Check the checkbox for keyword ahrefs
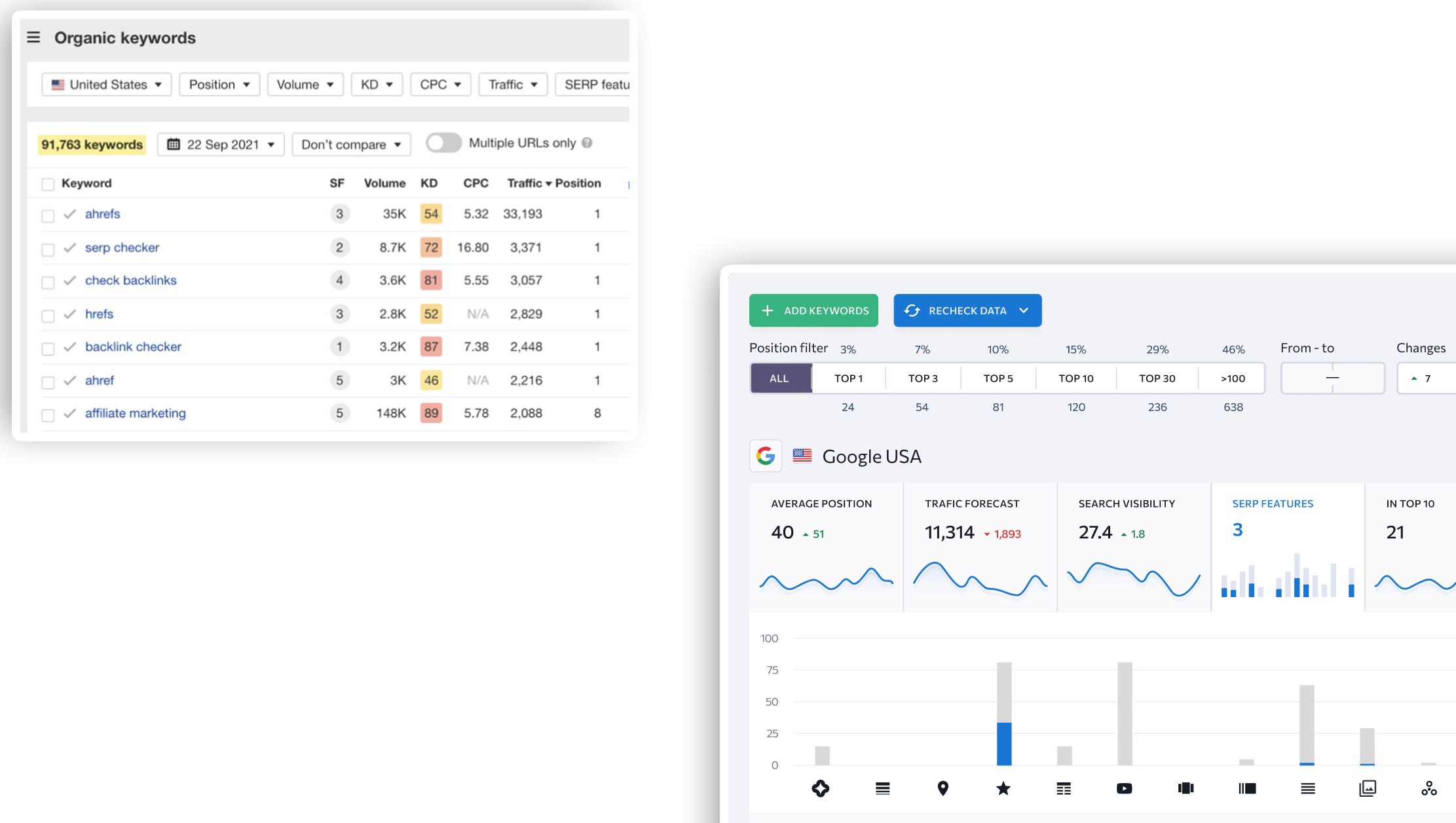The image size is (1456, 823). tap(48, 215)
